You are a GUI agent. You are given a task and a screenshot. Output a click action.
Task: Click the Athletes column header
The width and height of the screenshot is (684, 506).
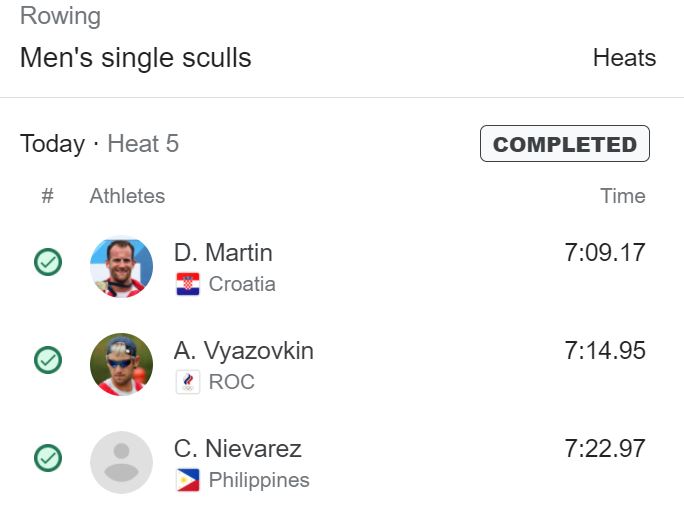(127, 196)
